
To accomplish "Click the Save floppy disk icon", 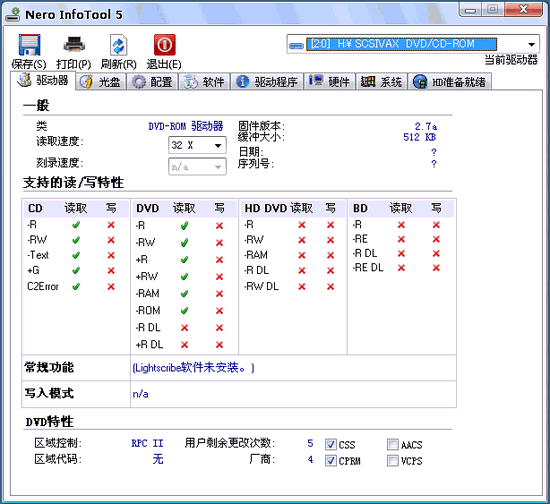I will point(29,45).
